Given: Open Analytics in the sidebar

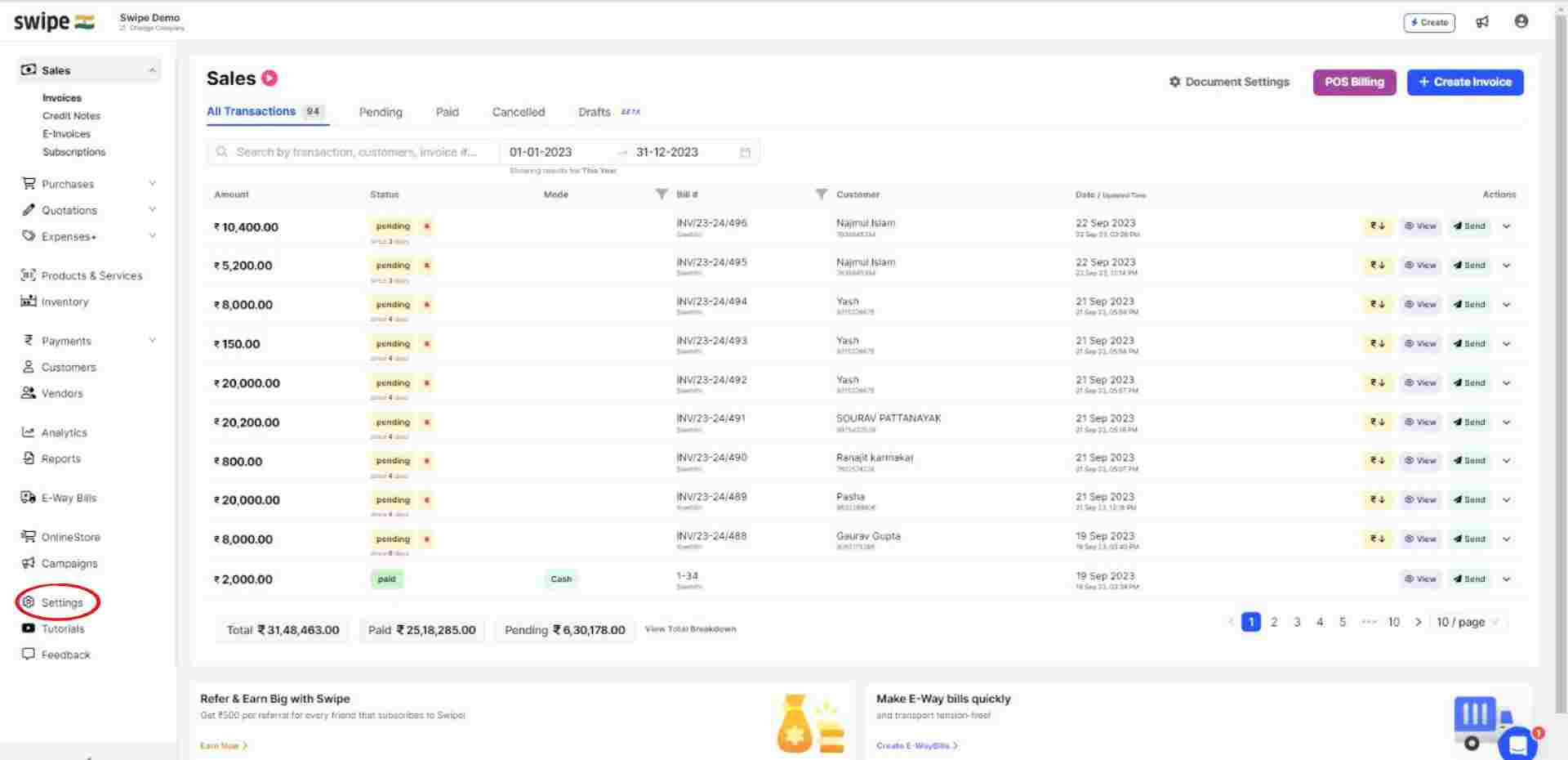Looking at the screenshot, I should [54, 433].
